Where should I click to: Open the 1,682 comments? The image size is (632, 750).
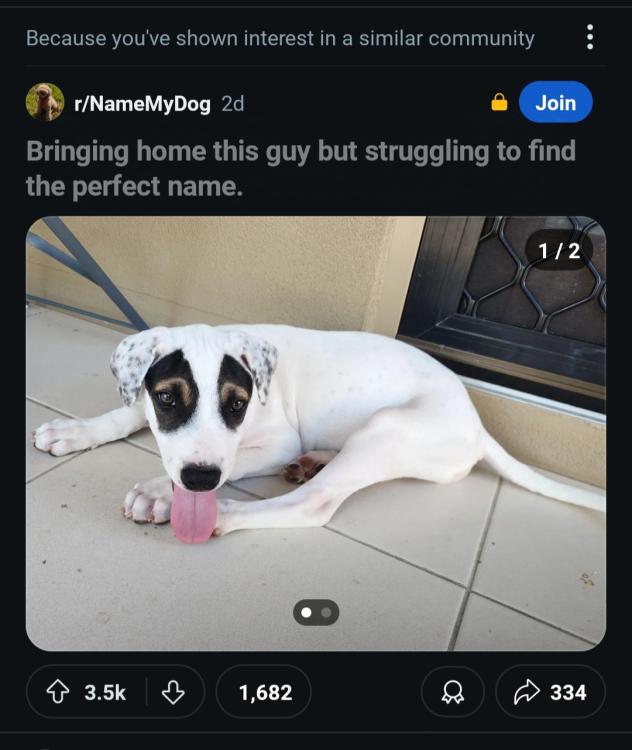(264, 692)
